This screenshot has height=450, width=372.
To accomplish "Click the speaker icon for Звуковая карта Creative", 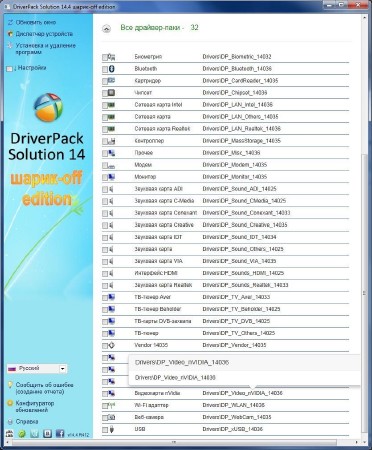I will pyautogui.click(x=111, y=225).
